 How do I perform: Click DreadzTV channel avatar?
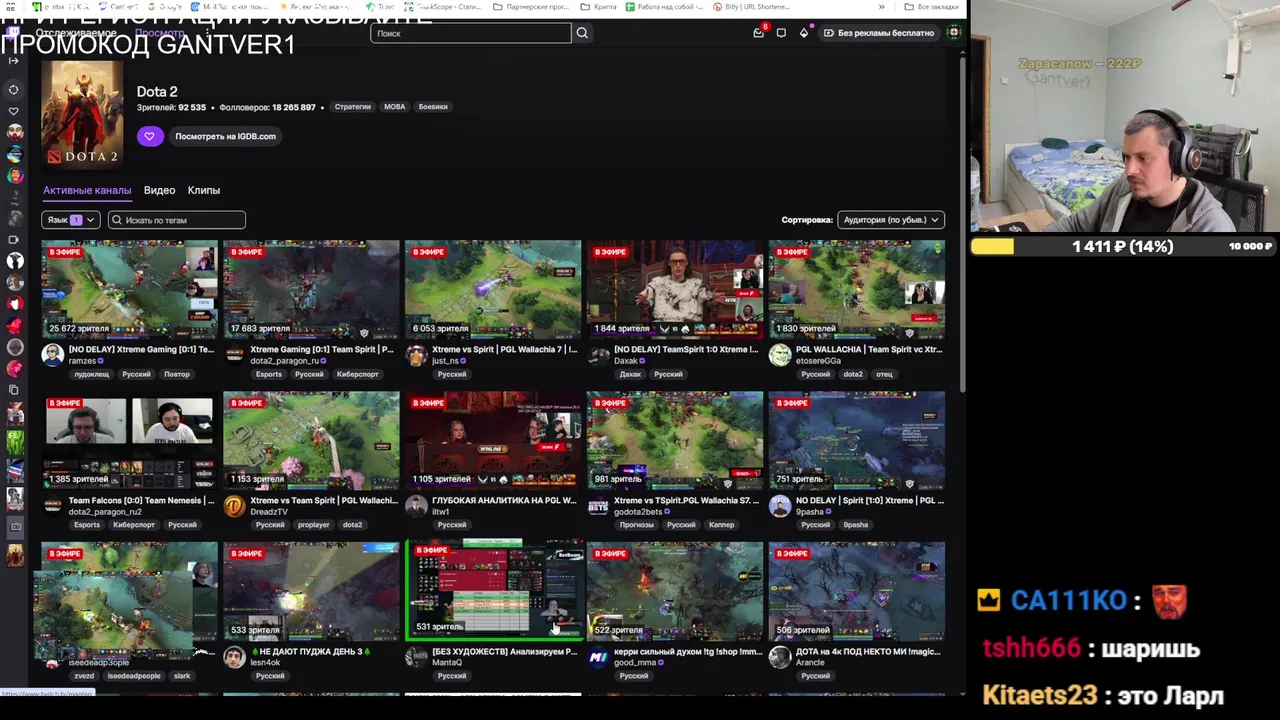pos(234,506)
